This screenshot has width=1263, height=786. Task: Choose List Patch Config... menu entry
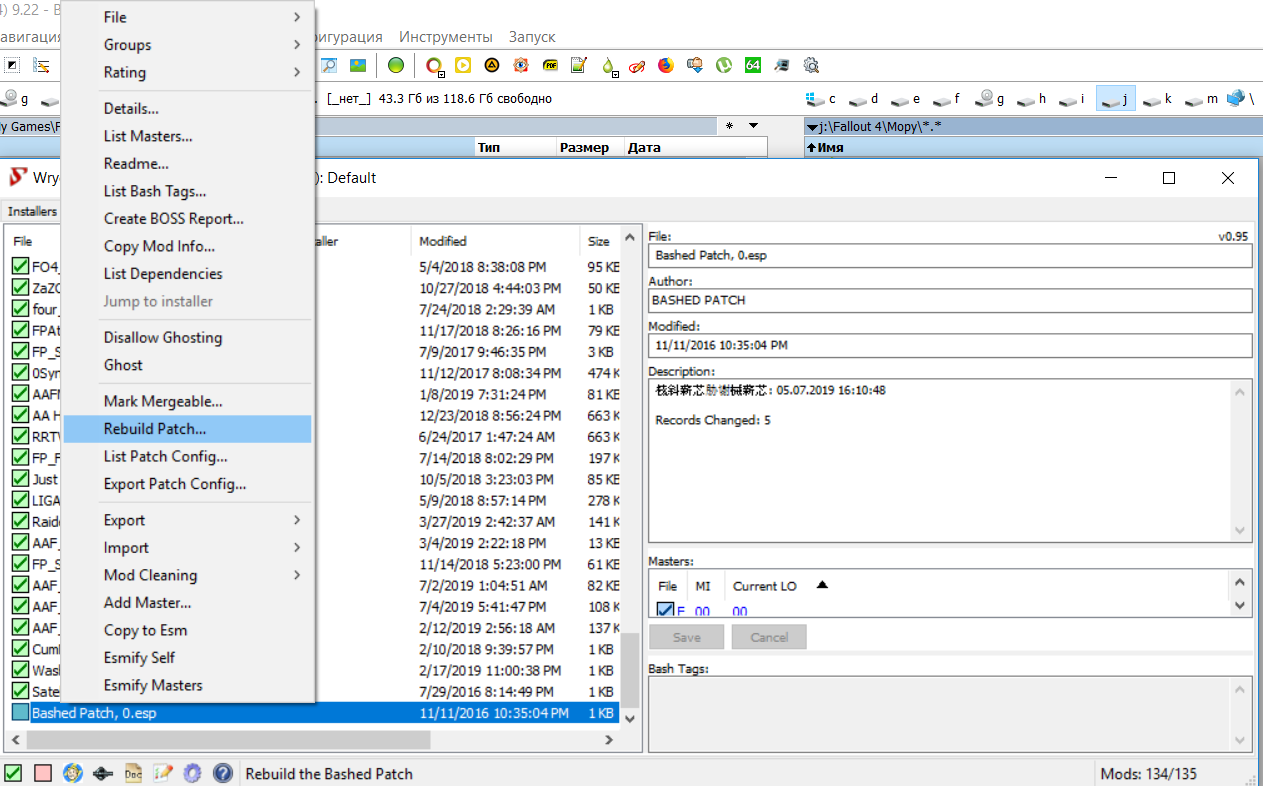(x=165, y=456)
